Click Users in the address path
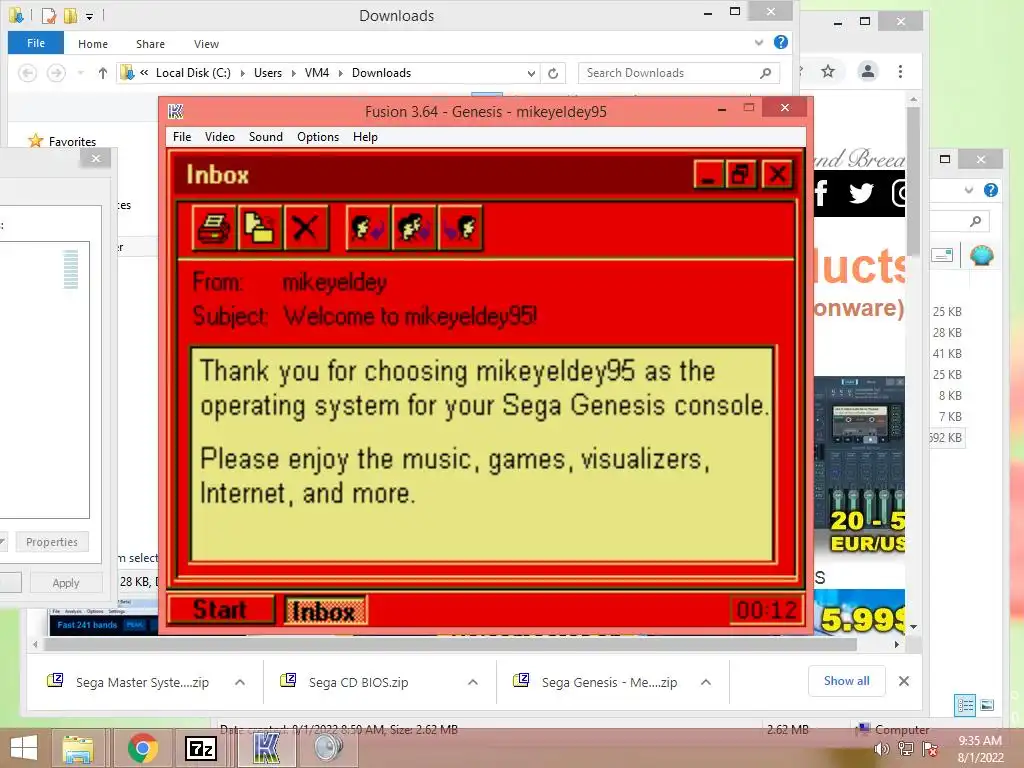 268,73
